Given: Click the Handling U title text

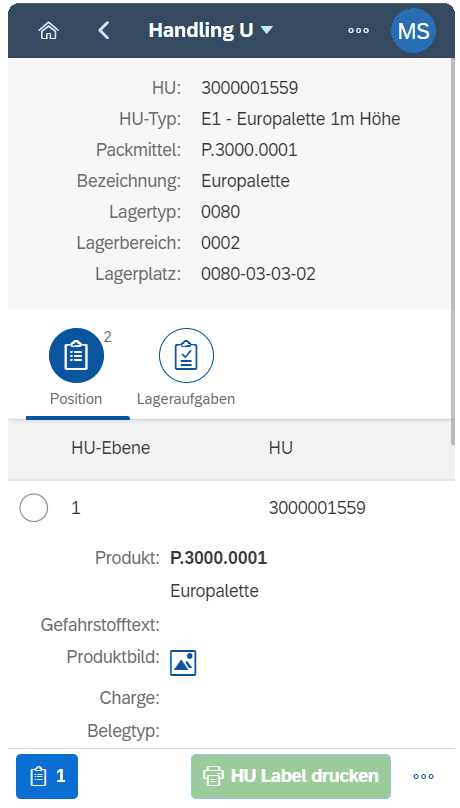Looking at the screenshot, I should point(201,30).
